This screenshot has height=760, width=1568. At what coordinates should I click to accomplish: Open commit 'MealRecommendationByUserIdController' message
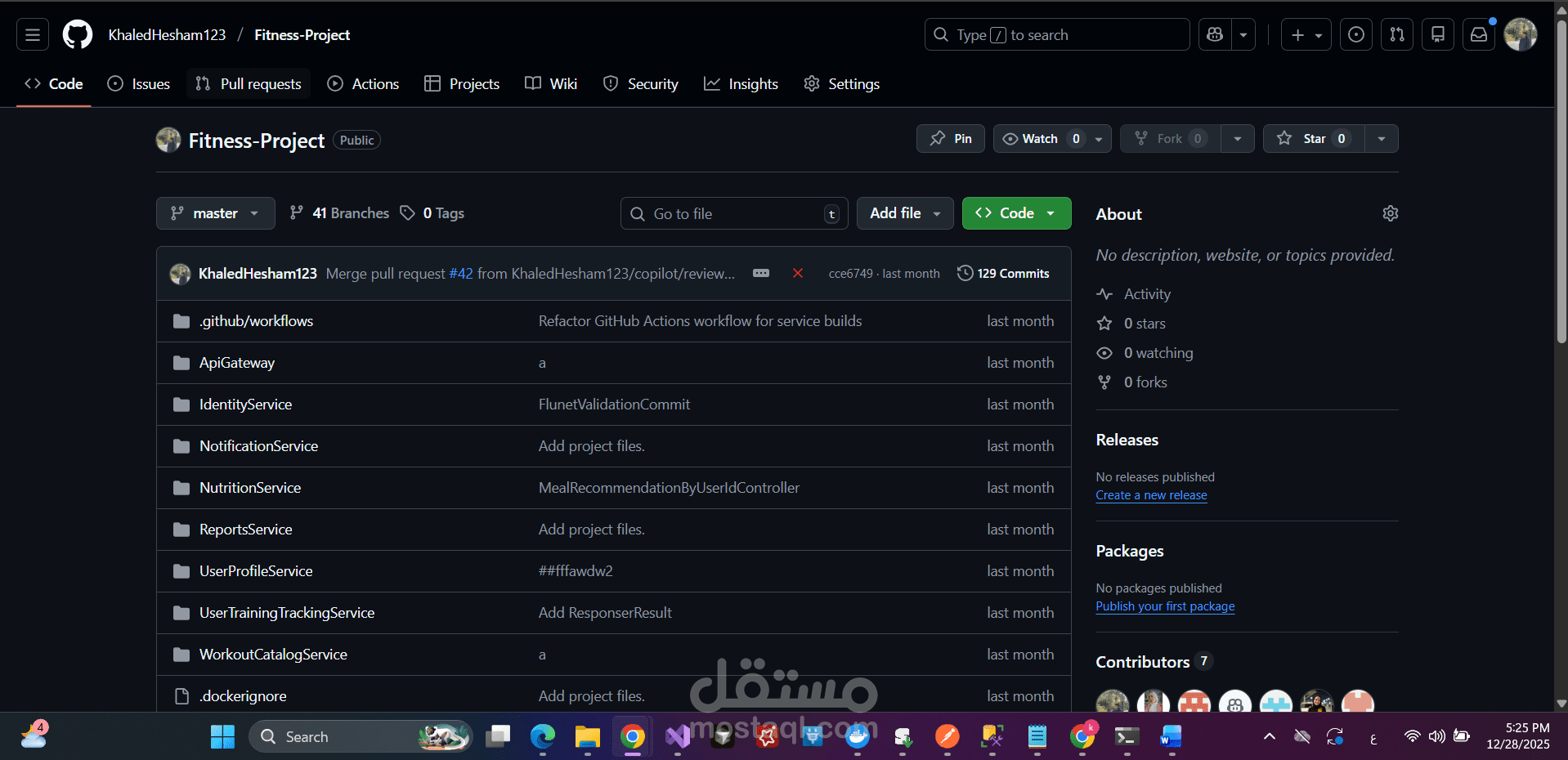coord(669,488)
